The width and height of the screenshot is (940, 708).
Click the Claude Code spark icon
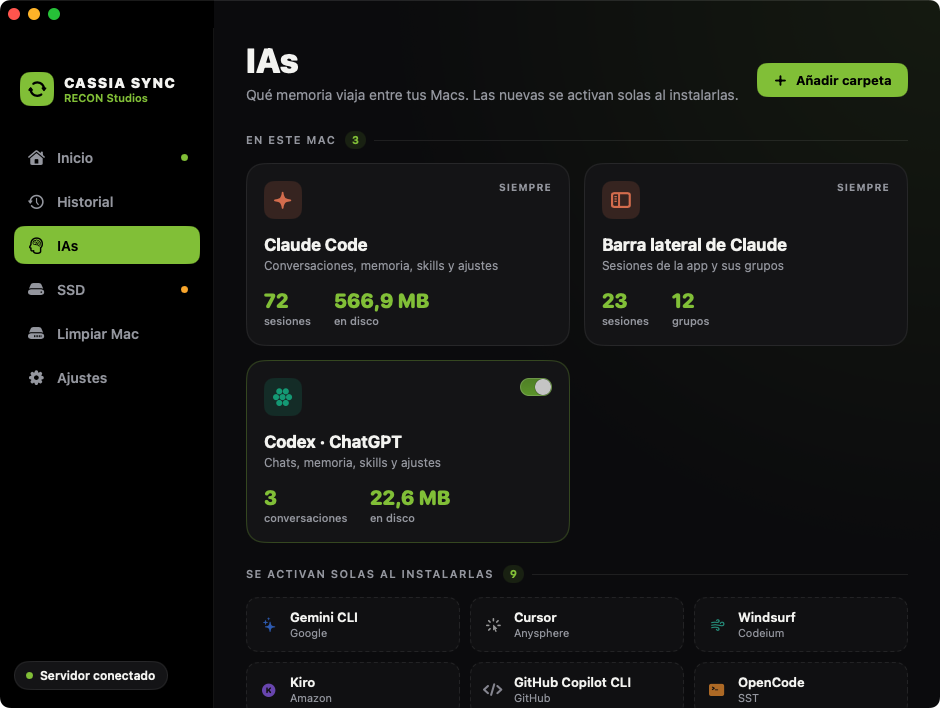283,200
